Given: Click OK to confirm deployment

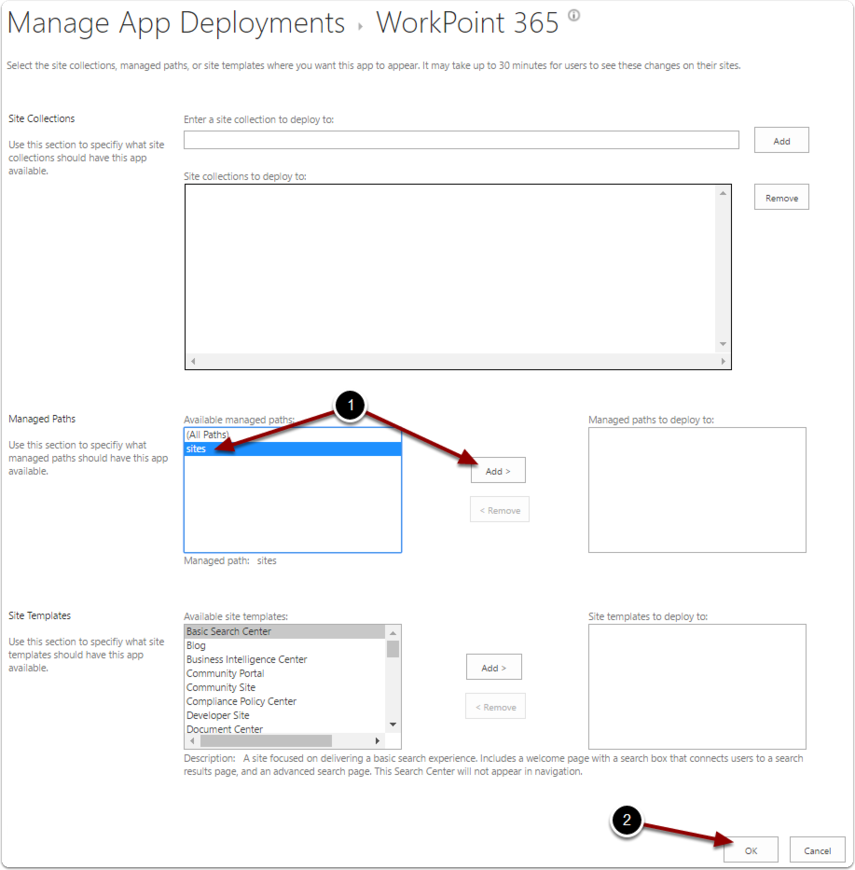Looking at the screenshot, I should click(x=751, y=850).
